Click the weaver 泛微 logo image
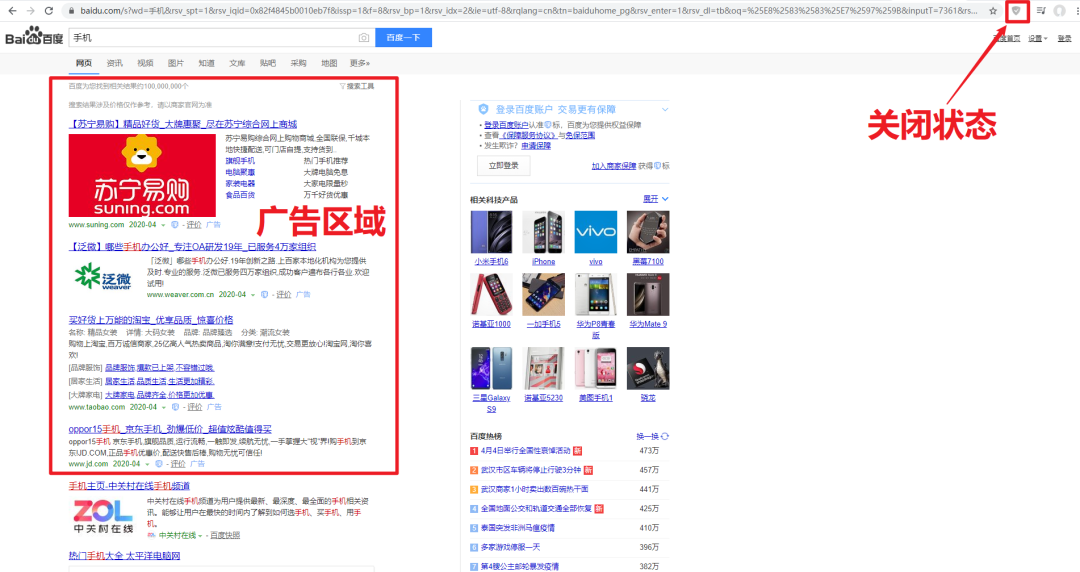 tap(103, 277)
